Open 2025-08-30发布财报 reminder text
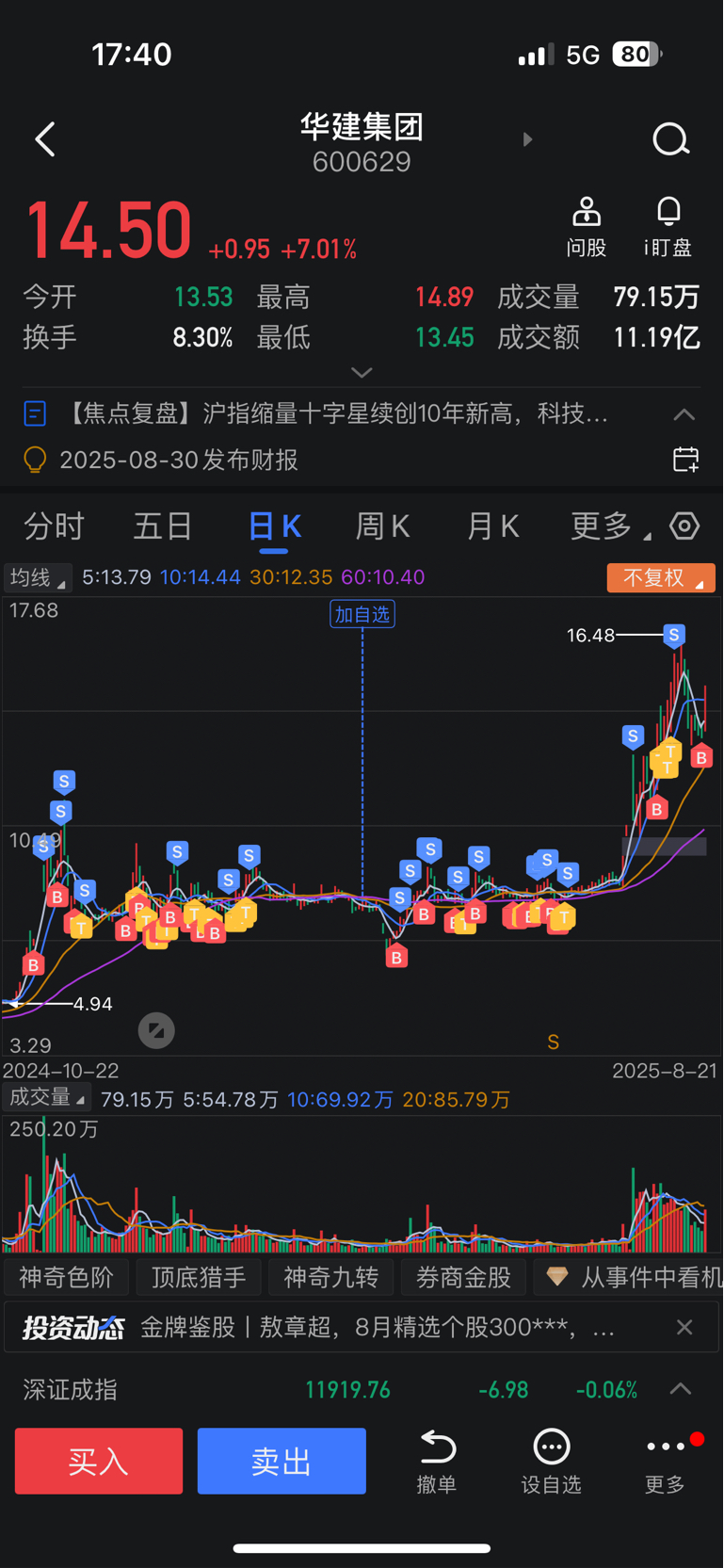Screen dimensions: 724x1568 point(179,460)
